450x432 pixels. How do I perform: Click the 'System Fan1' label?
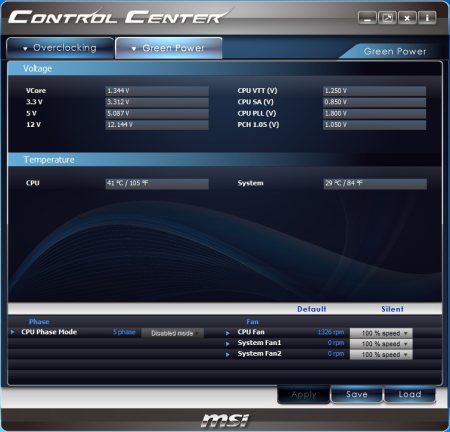click(259, 343)
